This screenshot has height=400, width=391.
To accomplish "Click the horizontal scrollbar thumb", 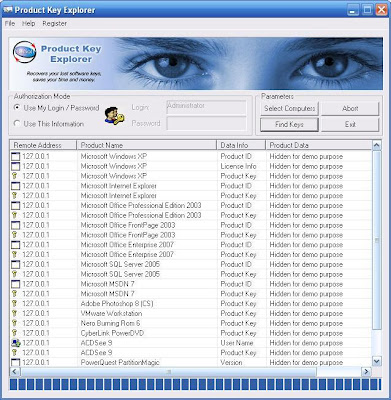I will click(x=169, y=371).
